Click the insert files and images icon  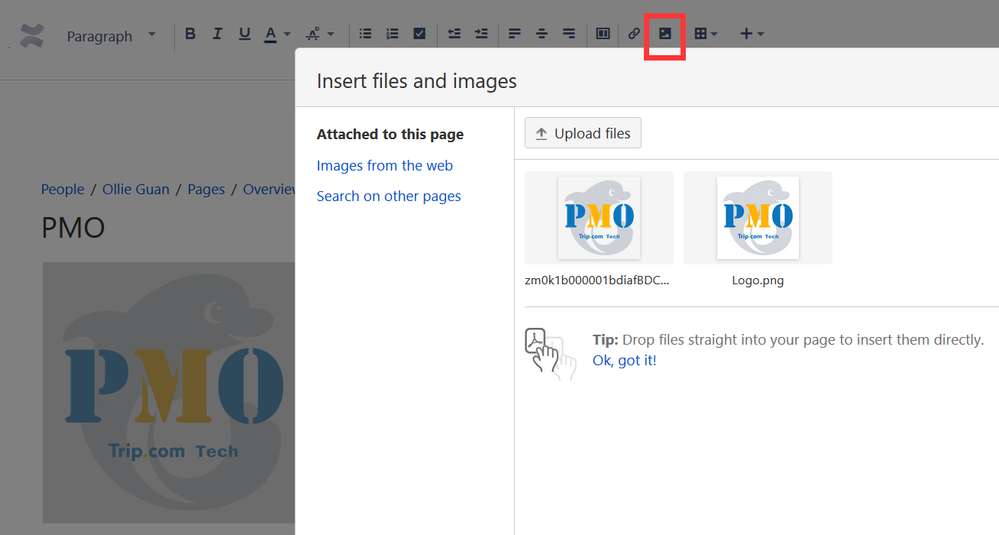[x=665, y=34]
